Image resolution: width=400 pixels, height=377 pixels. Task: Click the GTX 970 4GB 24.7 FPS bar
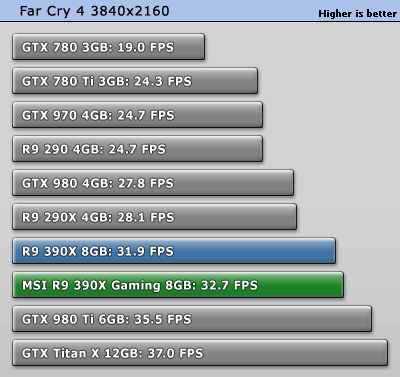tap(137, 115)
